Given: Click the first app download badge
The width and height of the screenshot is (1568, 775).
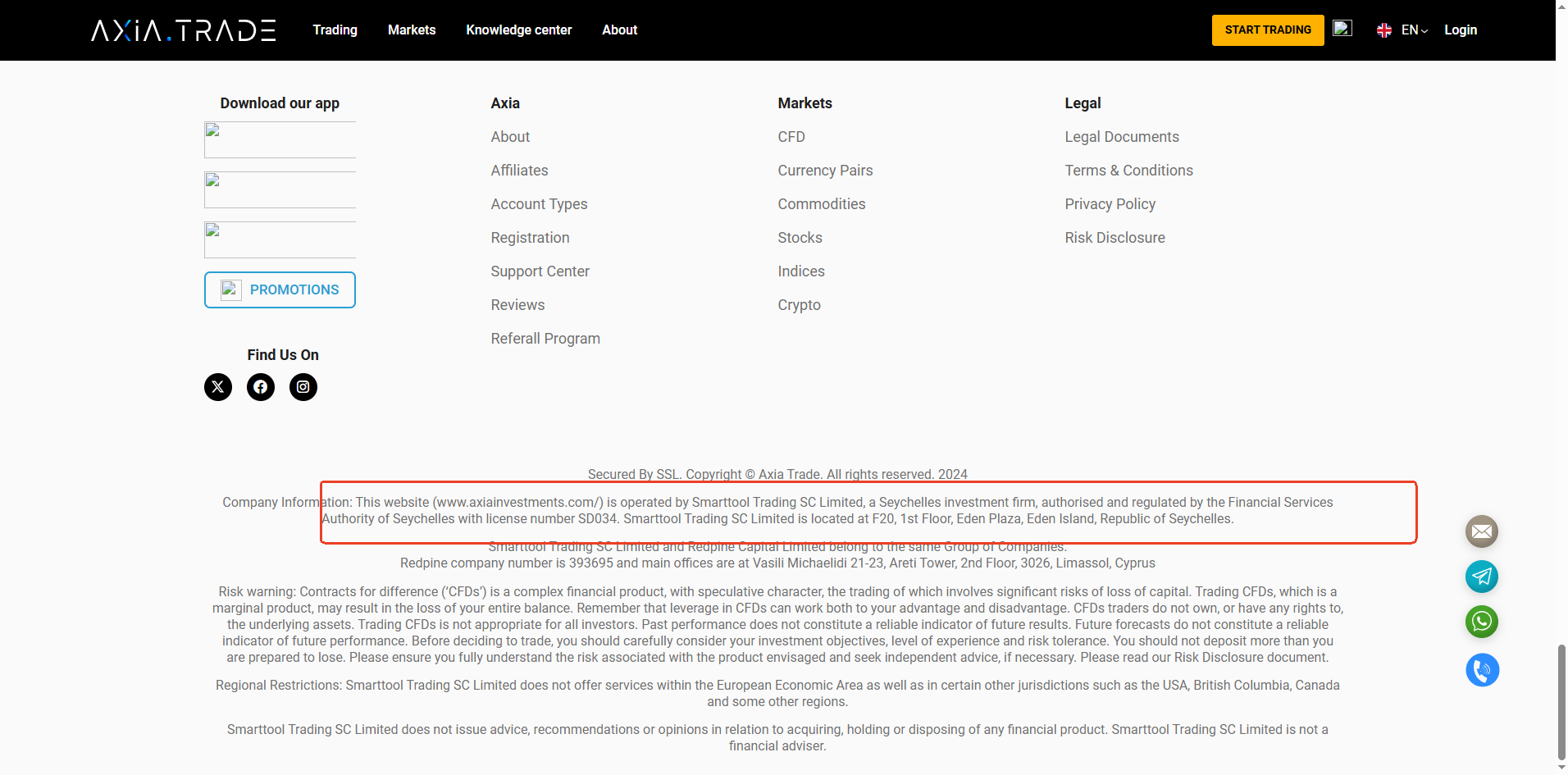Looking at the screenshot, I should 280,139.
